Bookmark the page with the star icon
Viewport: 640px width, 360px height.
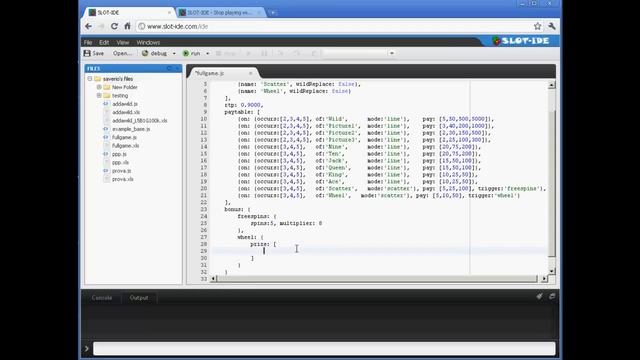click(x=538, y=26)
